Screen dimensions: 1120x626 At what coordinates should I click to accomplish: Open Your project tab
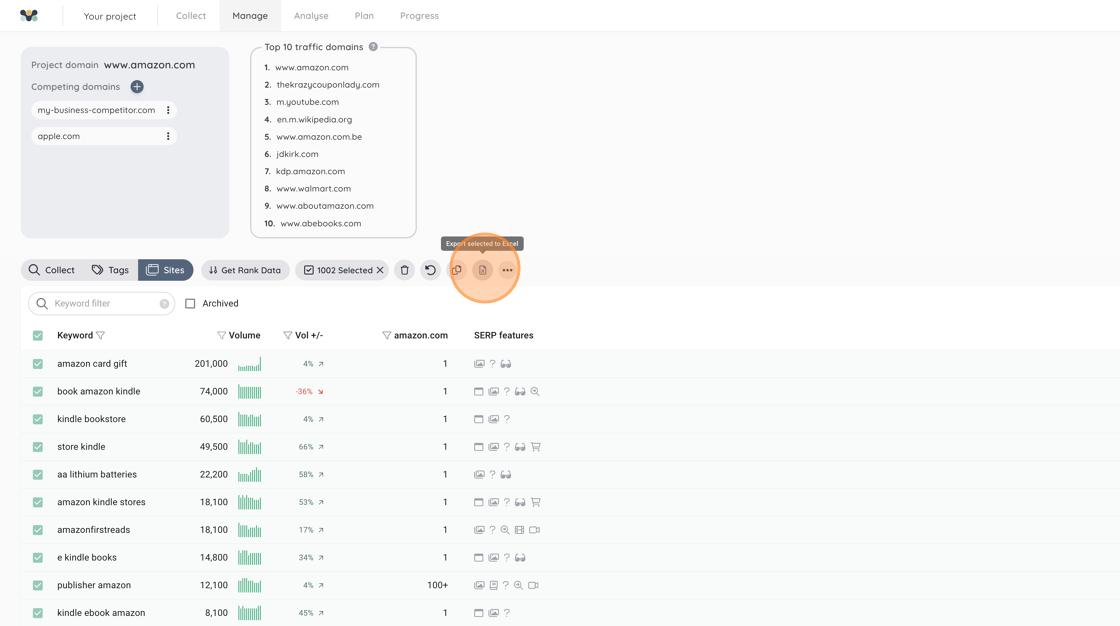(110, 16)
